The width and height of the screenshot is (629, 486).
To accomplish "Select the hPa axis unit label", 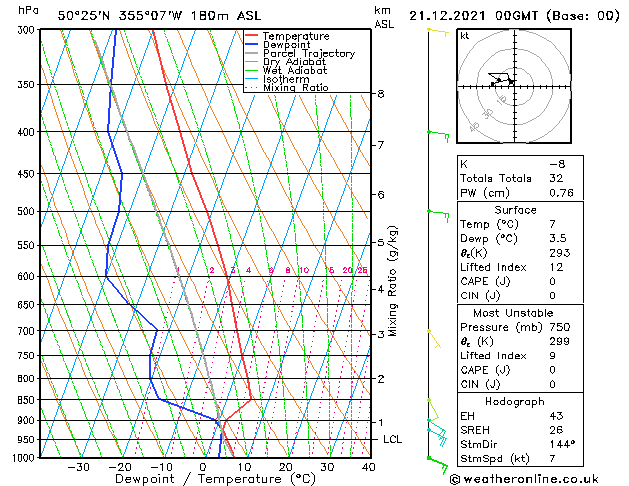I will 28,11.
